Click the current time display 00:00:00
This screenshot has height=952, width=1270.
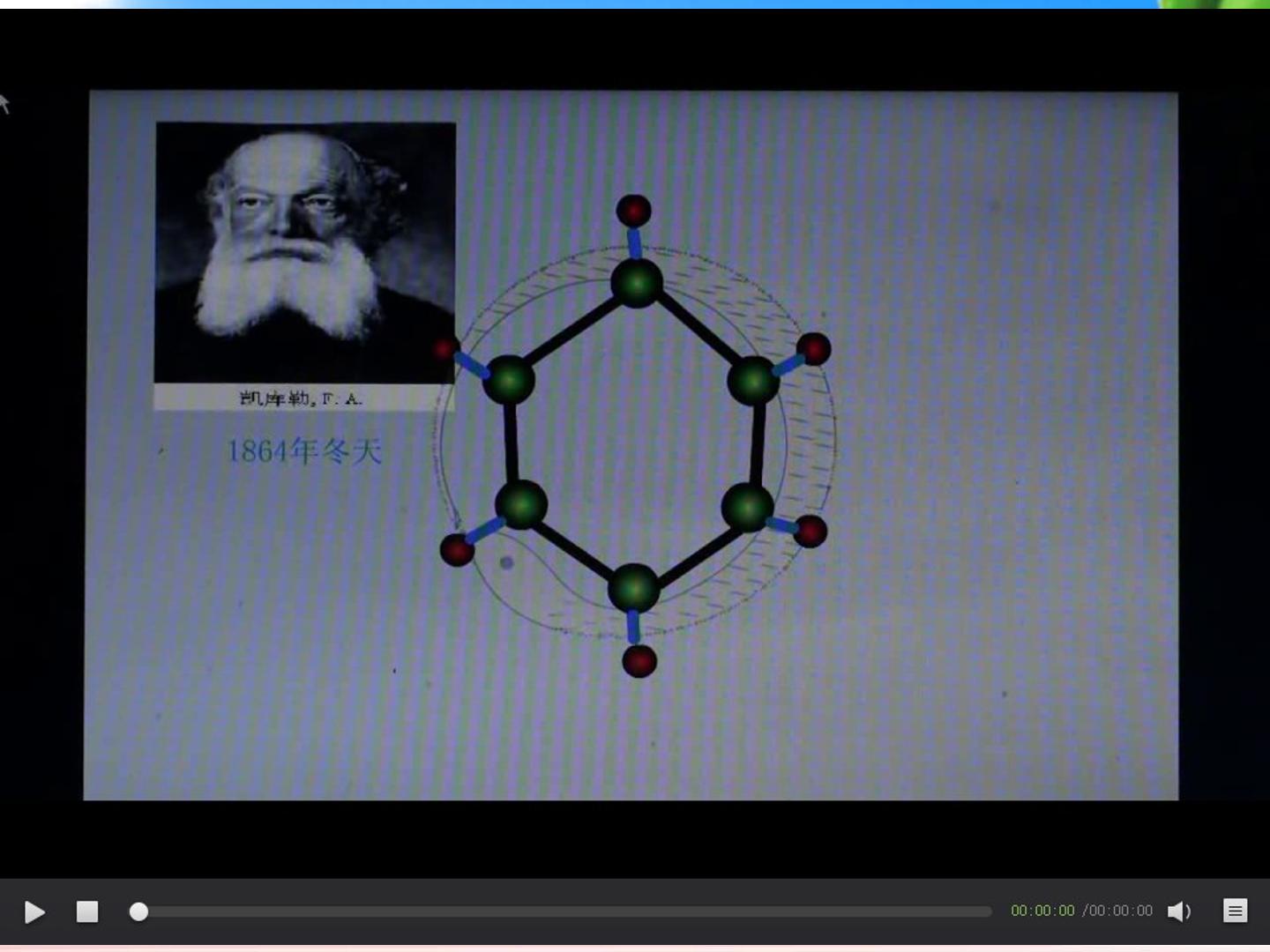[x=1042, y=911]
